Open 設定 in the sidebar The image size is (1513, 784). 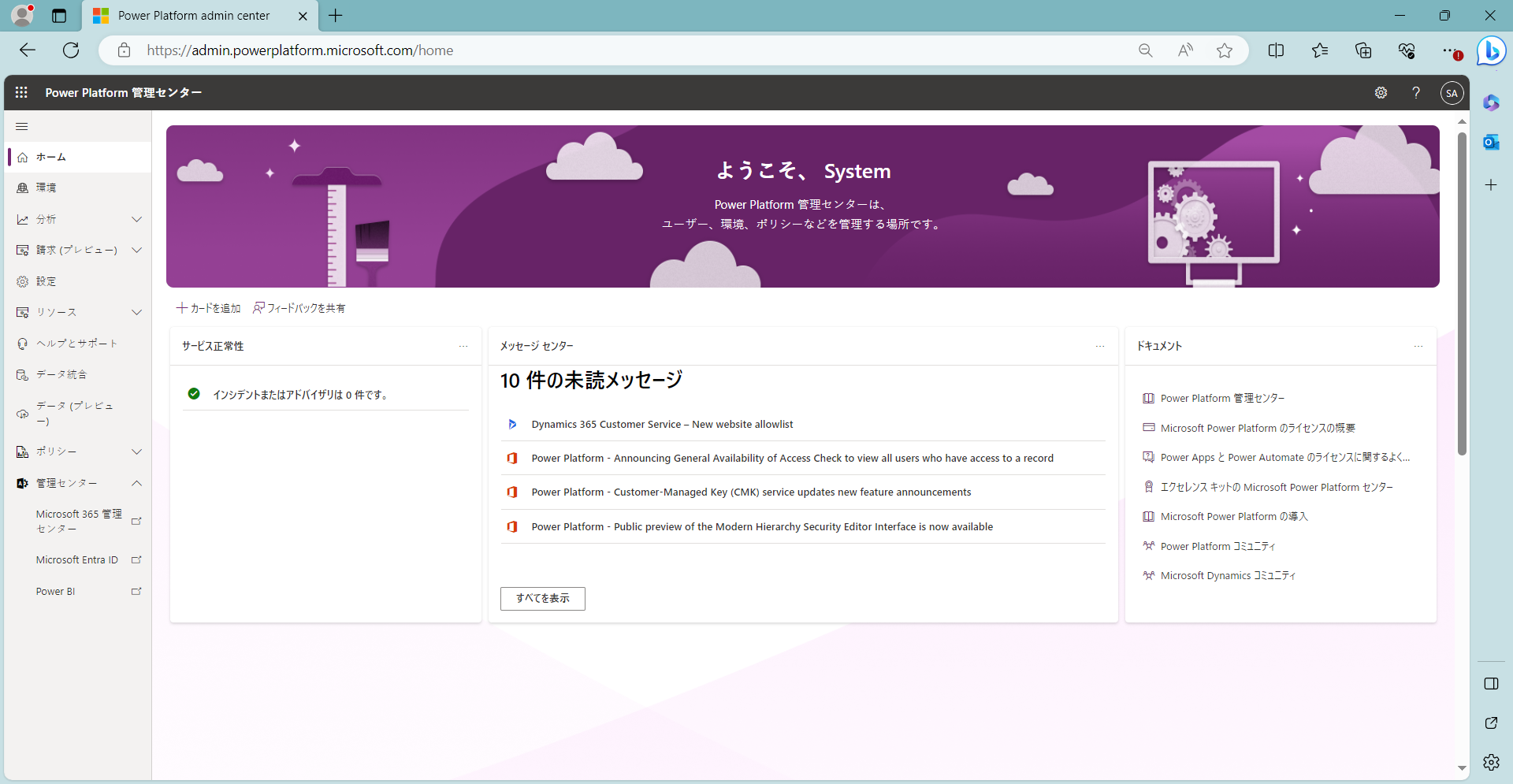click(79, 281)
